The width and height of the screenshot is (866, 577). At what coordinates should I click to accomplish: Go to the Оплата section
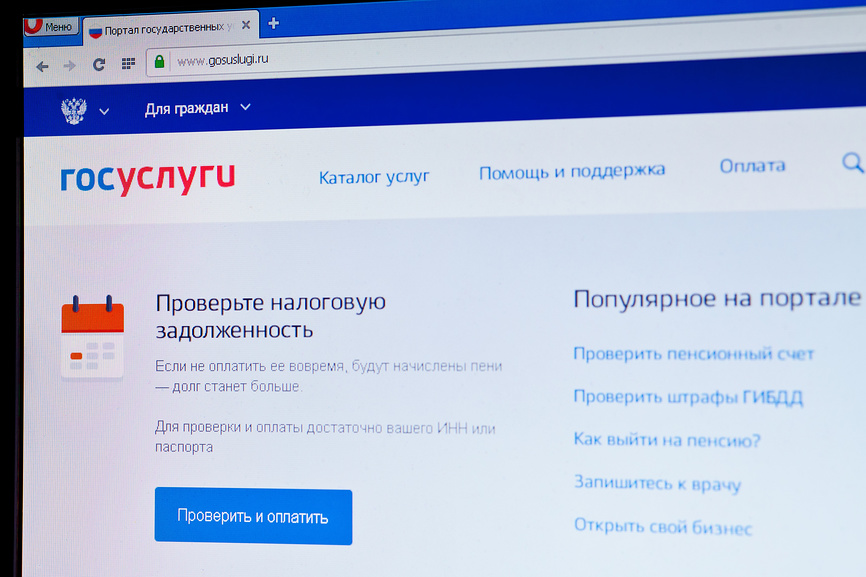752,166
